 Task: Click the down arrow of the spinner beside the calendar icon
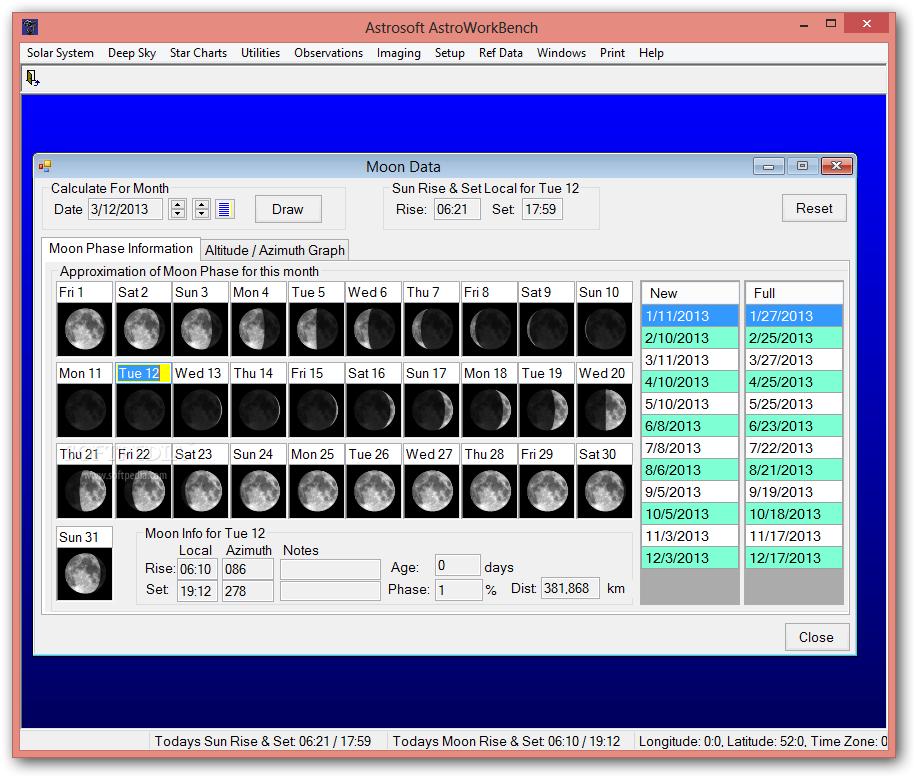tap(202, 214)
